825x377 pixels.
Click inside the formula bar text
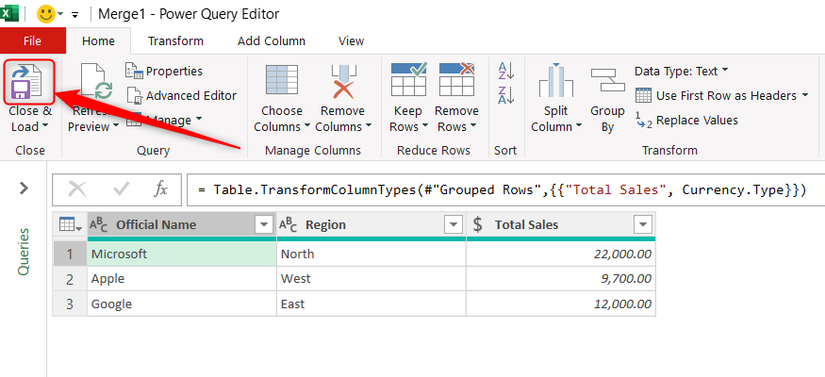502,190
